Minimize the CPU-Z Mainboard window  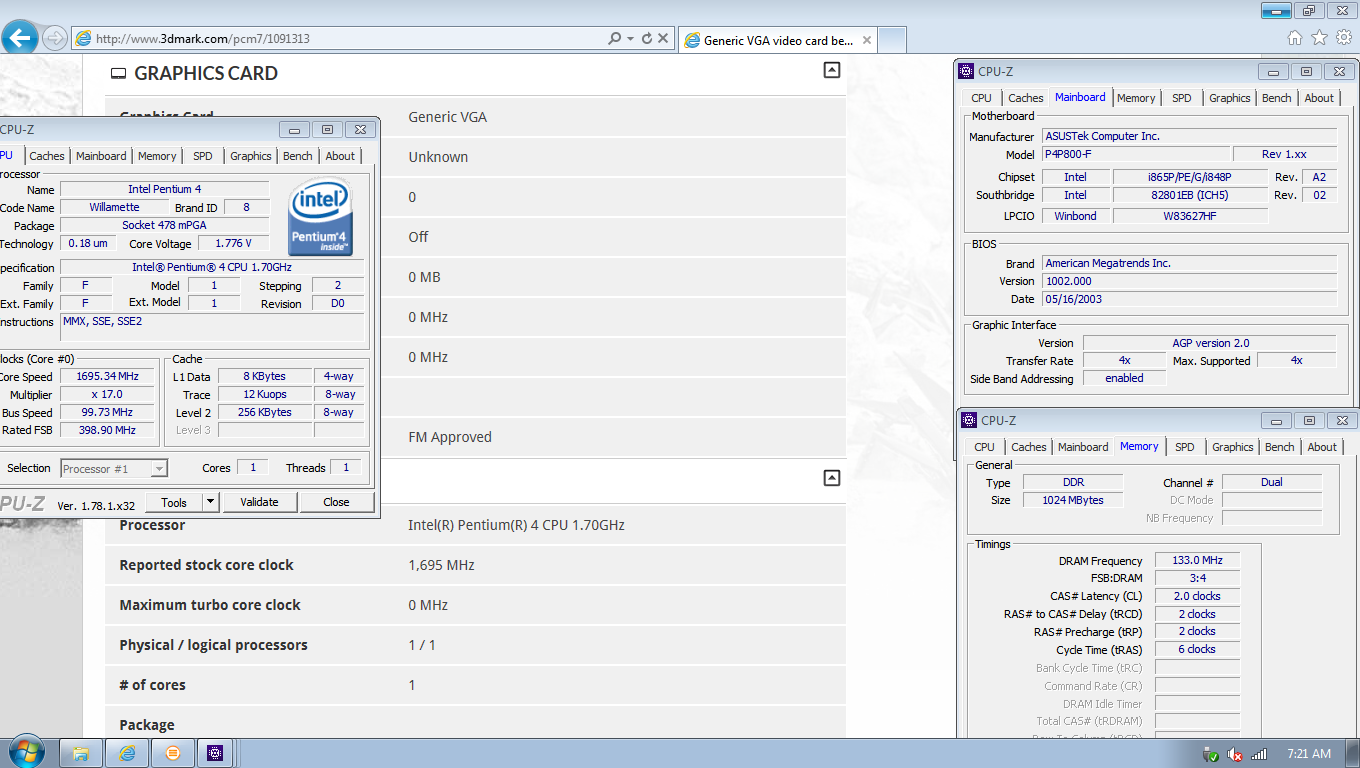click(1273, 71)
